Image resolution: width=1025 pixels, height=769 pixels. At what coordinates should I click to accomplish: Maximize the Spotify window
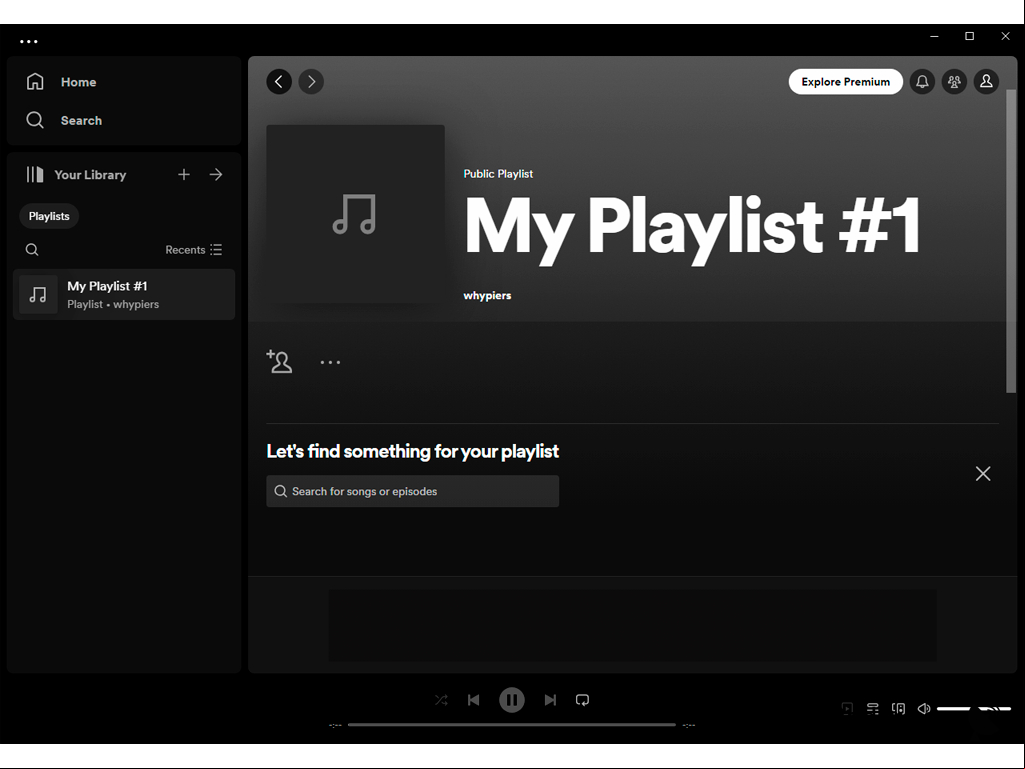click(x=970, y=37)
